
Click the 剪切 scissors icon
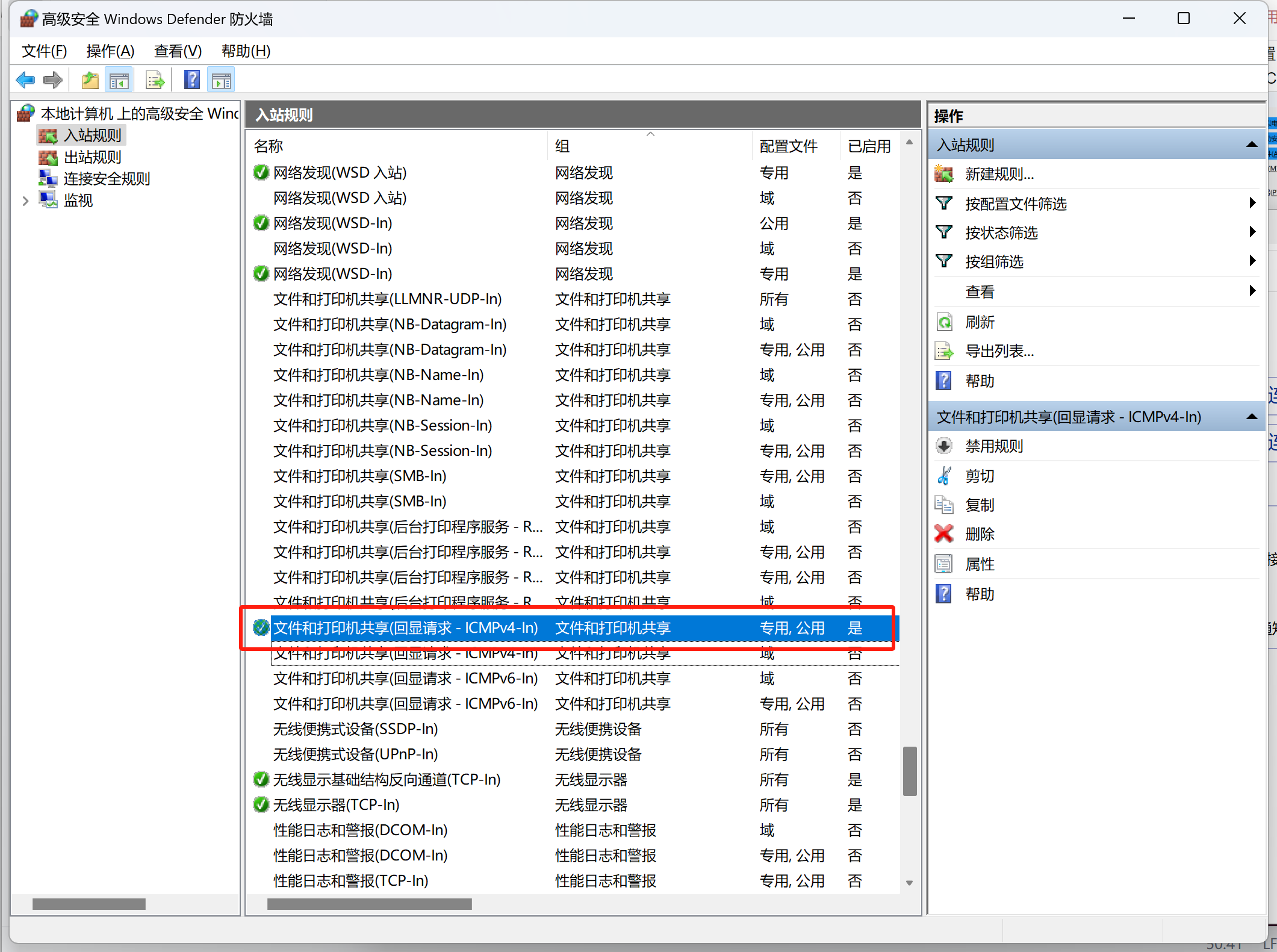click(944, 476)
